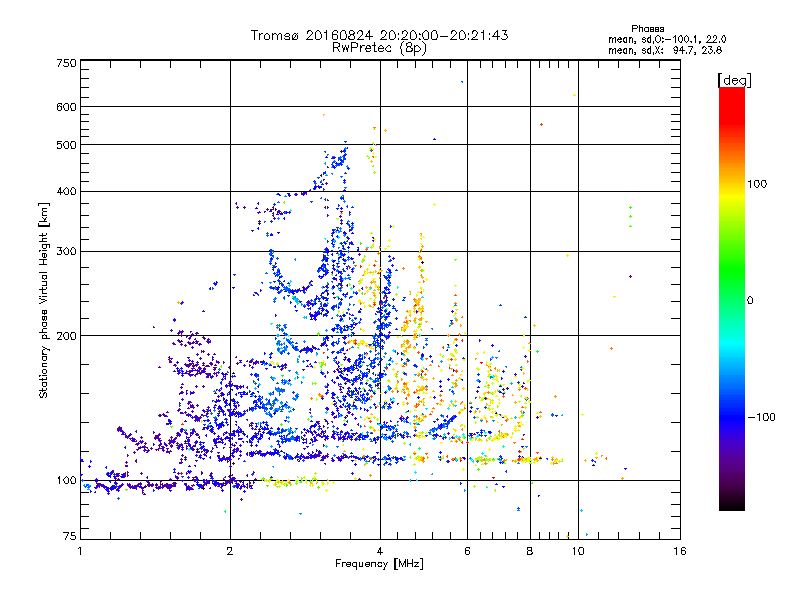Click y-axis tick label '400'
This screenshot has height=600, width=800.
(66, 192)
